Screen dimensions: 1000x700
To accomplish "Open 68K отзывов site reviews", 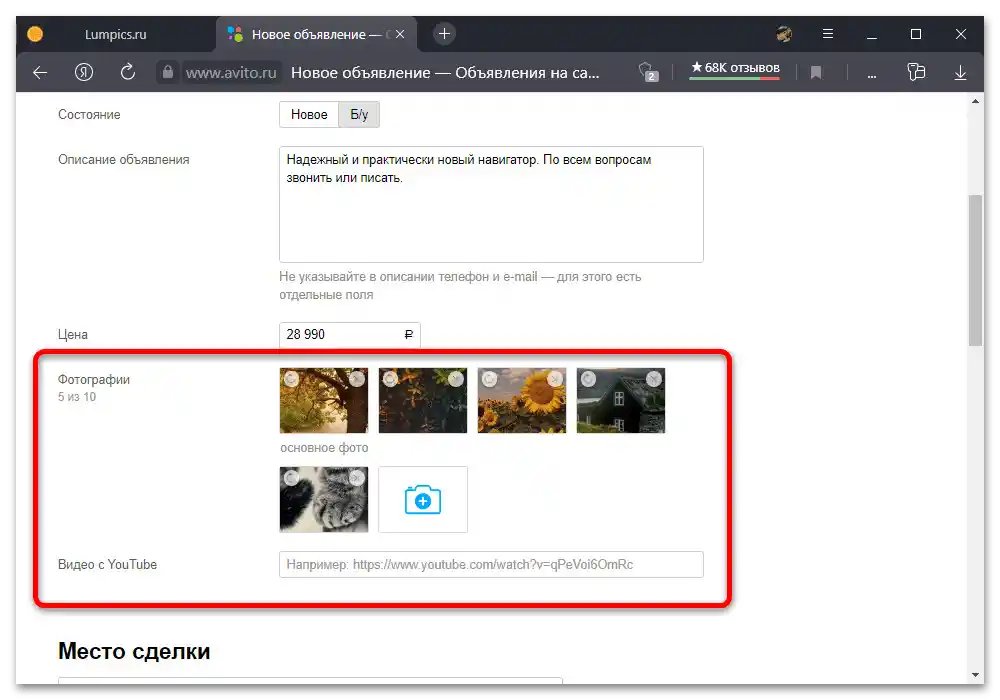I will (x=735, y=68).
